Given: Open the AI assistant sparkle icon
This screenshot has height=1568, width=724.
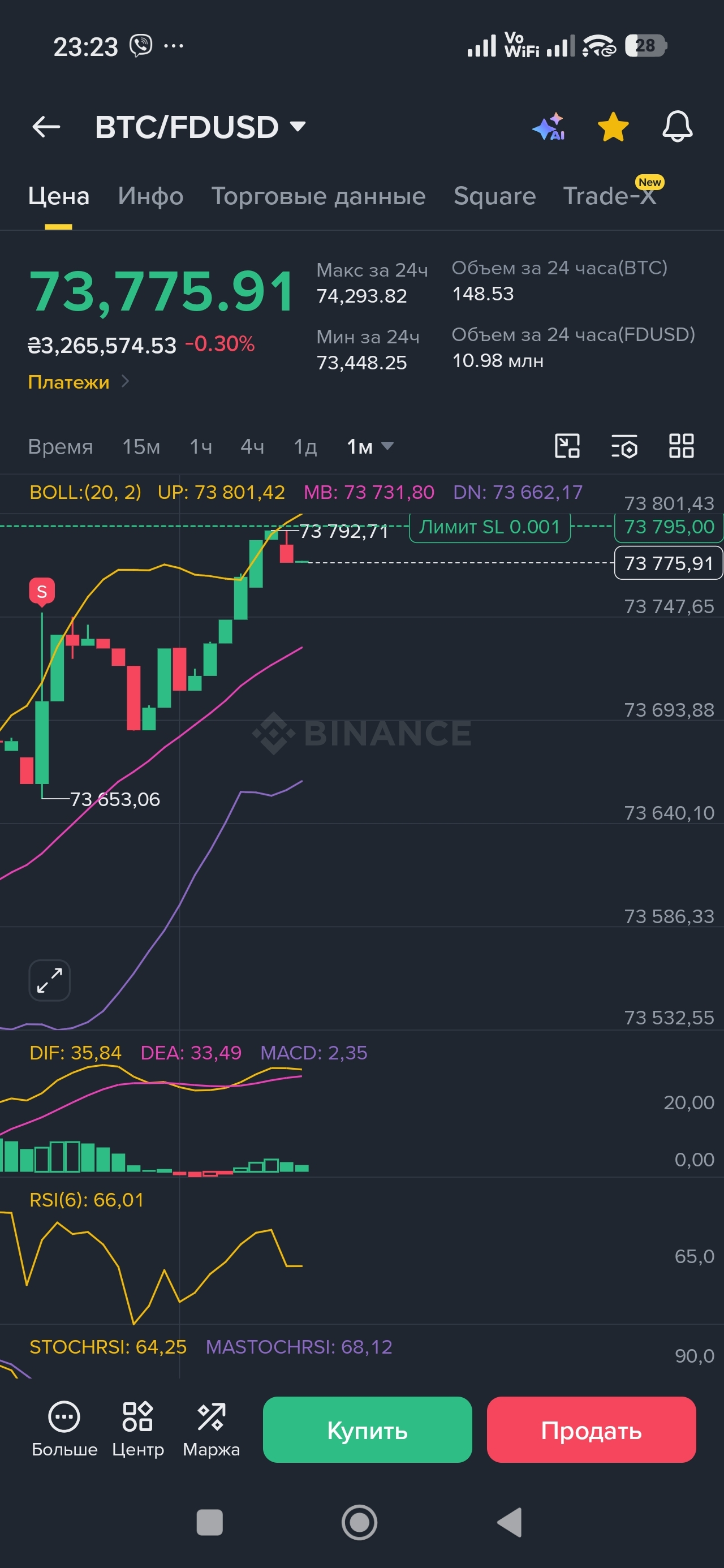Looking at the screenshot, I should [549, 127].
